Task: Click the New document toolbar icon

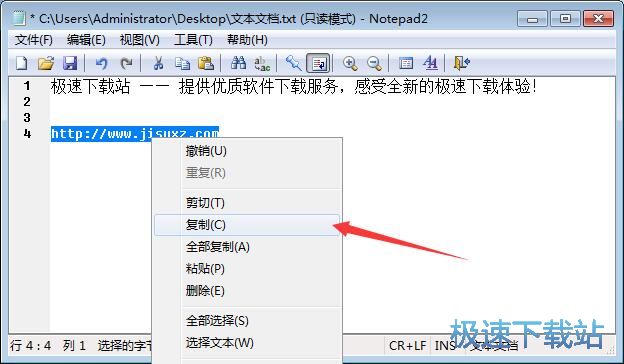Action: tap(21, 63)
